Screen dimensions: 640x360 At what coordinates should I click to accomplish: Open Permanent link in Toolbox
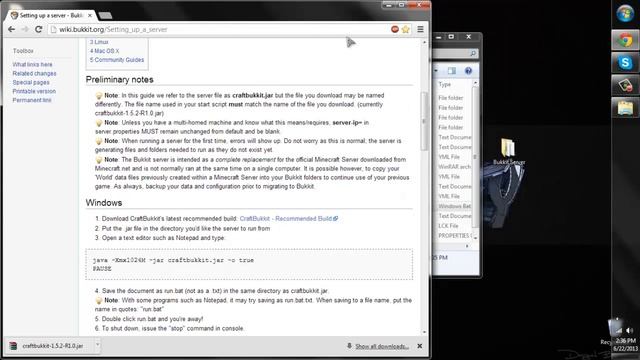(x=32, y=100)
